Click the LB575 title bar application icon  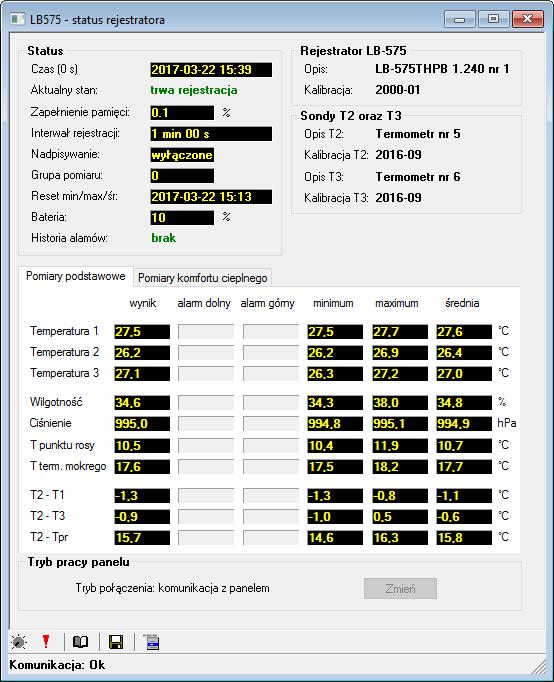tap(17, 19)
